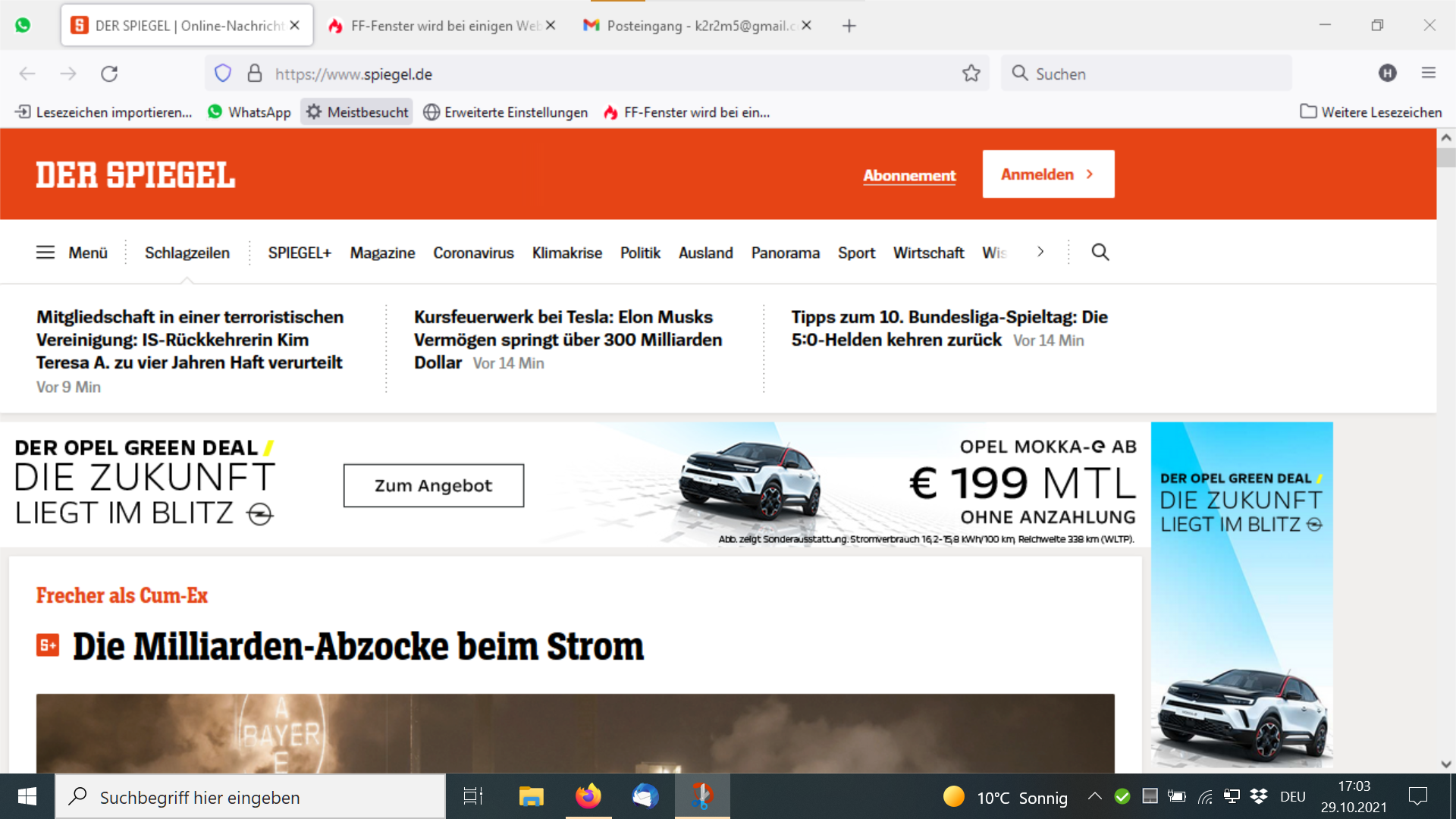Image resolution: width=1456 pixels, height=819 pixels.
Task: Open the Coronavirus navigation section
Action: (x=473, y=253)
